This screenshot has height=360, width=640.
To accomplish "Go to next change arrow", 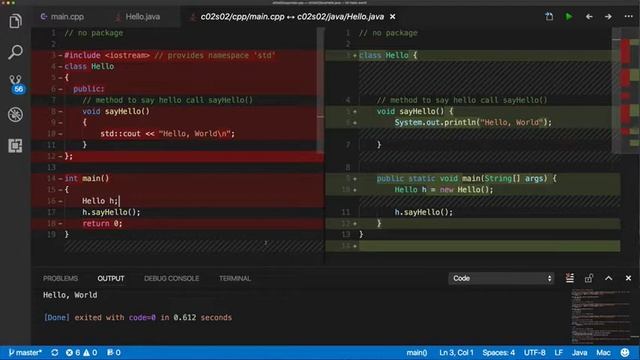I will pos(608,17).
